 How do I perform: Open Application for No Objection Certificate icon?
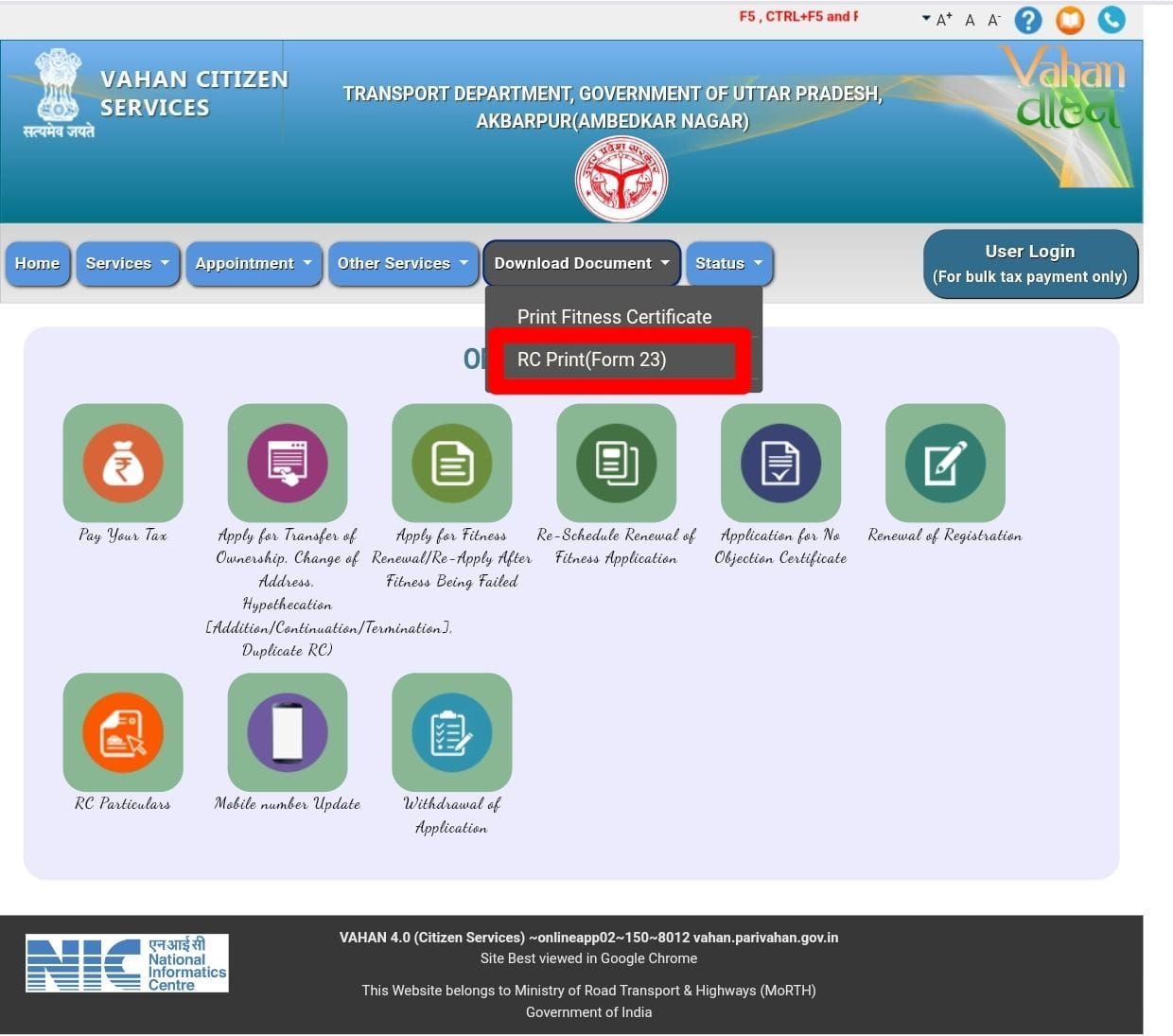[x=780, y=463]
